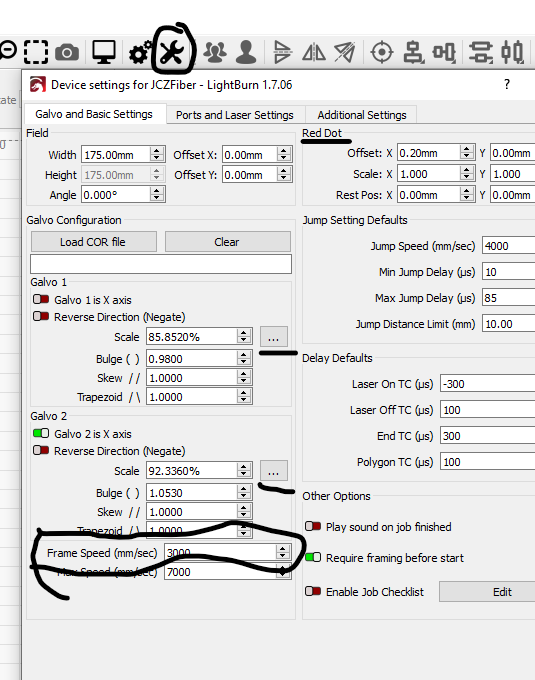Click the crosshair target position icon

(x=382, y=52)
